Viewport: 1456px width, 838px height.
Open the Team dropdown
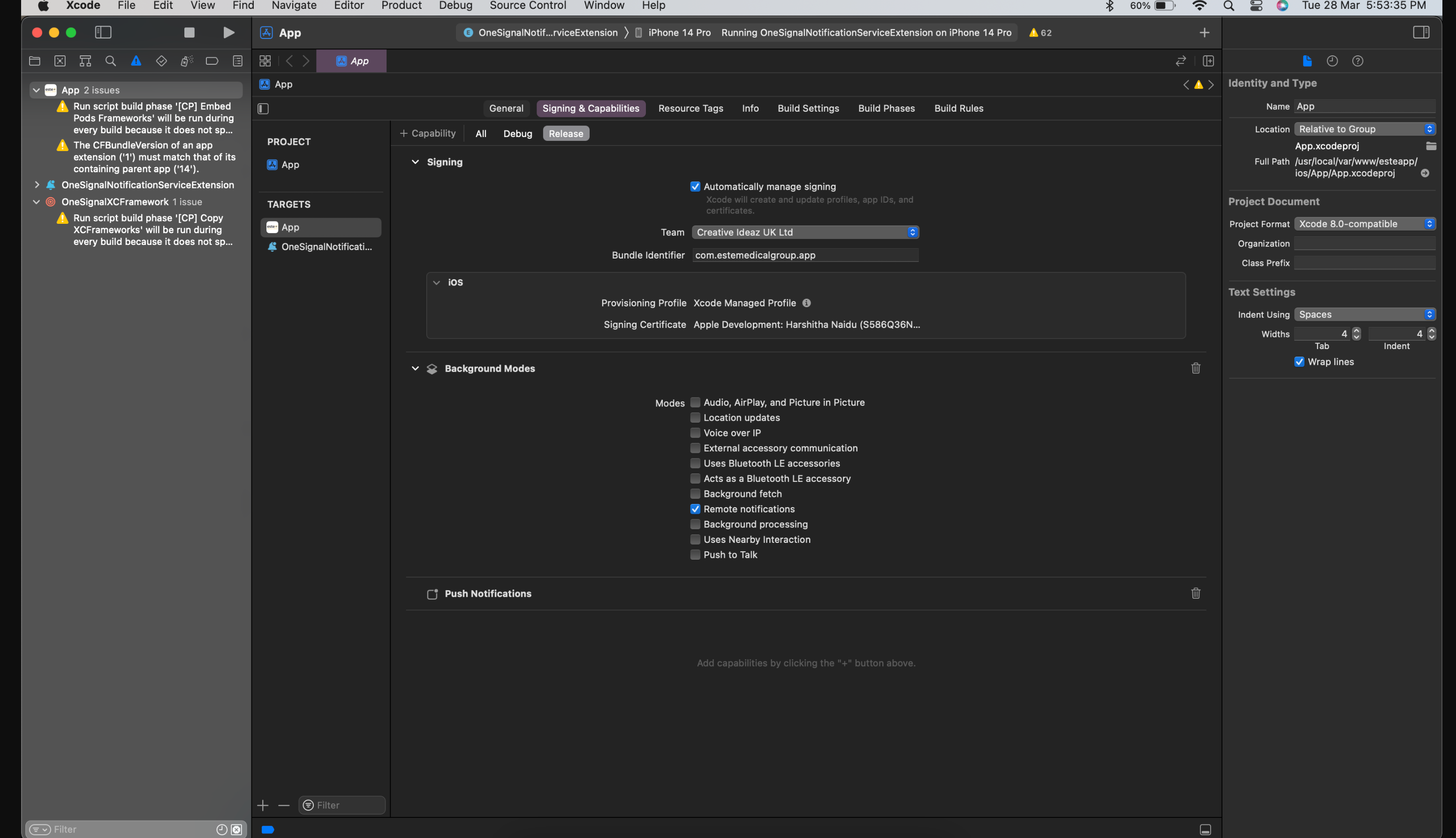click(x=805, y=233)
